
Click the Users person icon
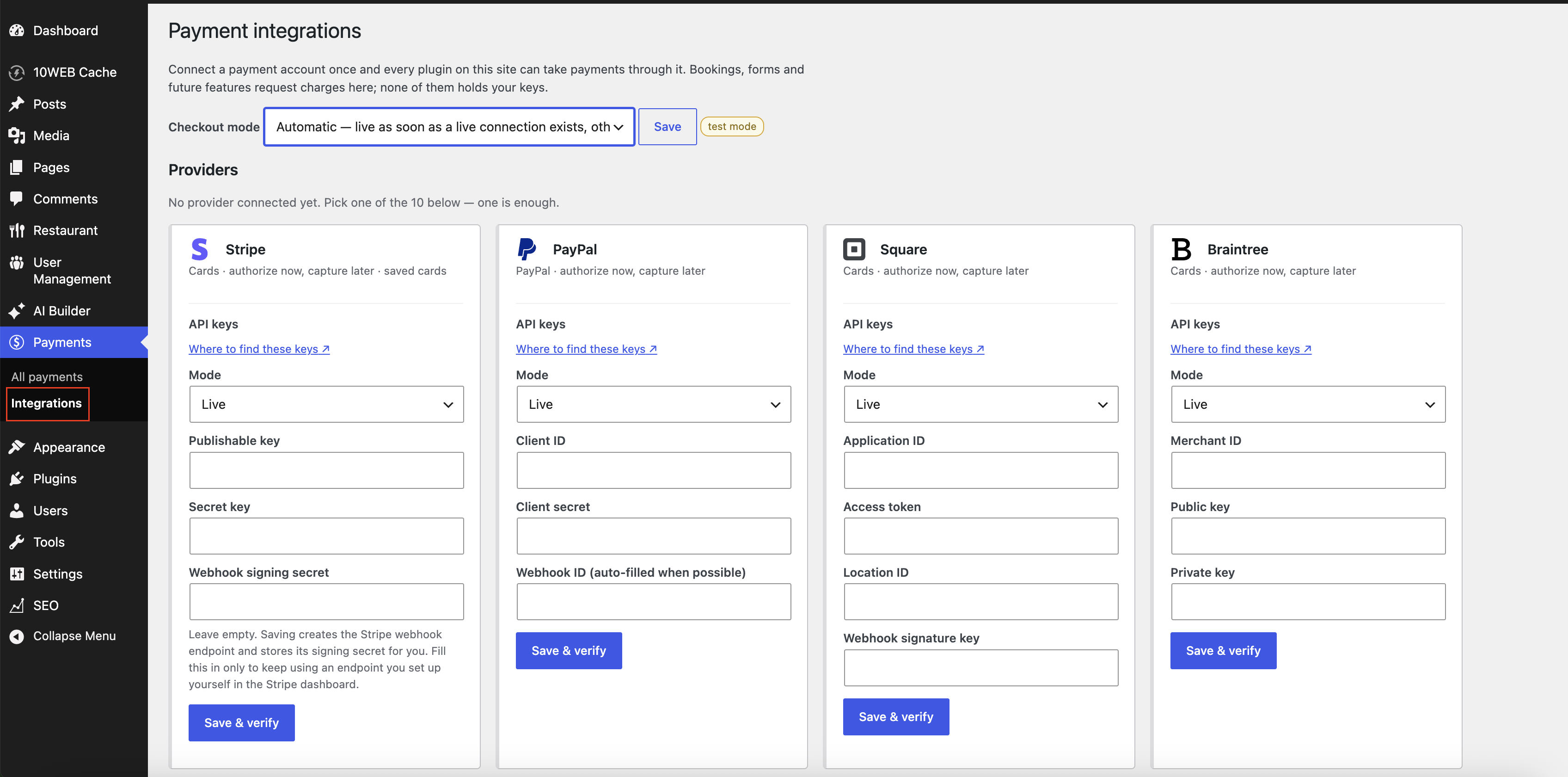click(17, 510)
